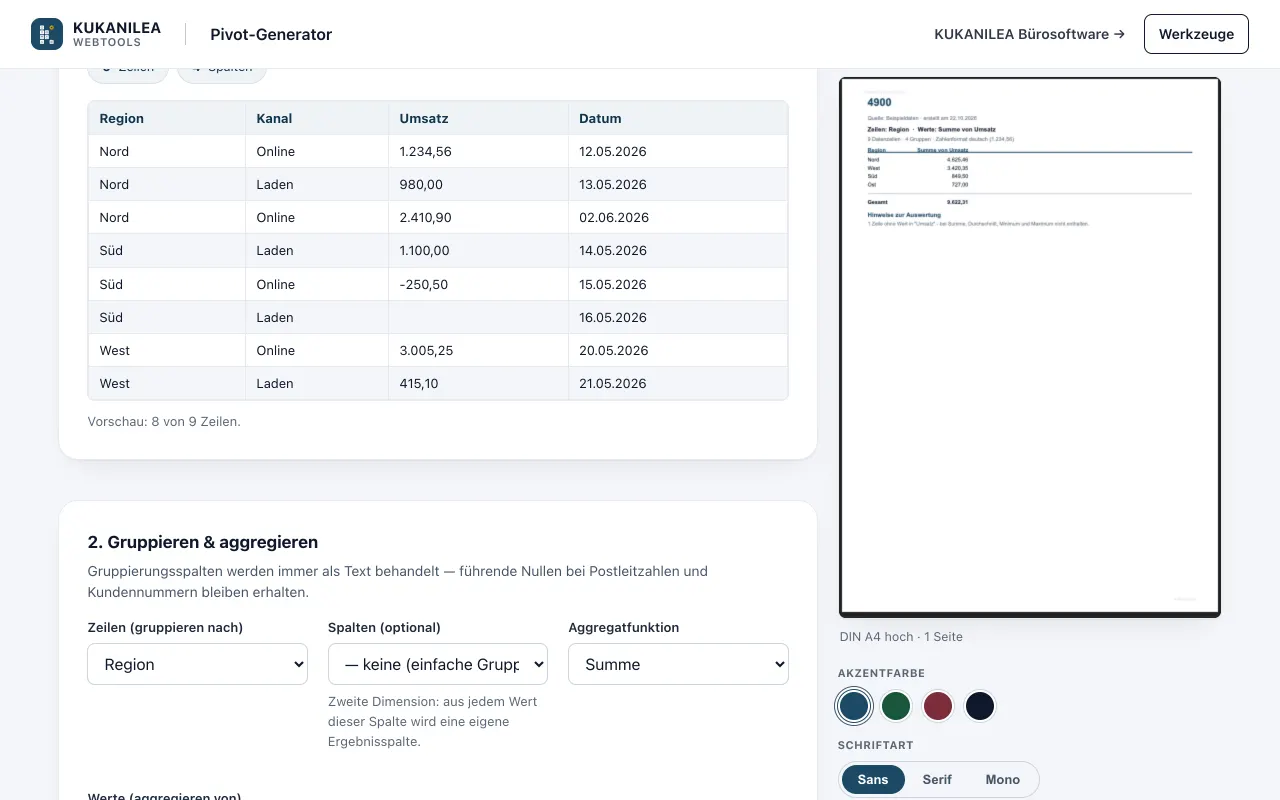Click the Region cell in the 14.05.2026 row
This screenshot has height=800, width=1280.
166,250
